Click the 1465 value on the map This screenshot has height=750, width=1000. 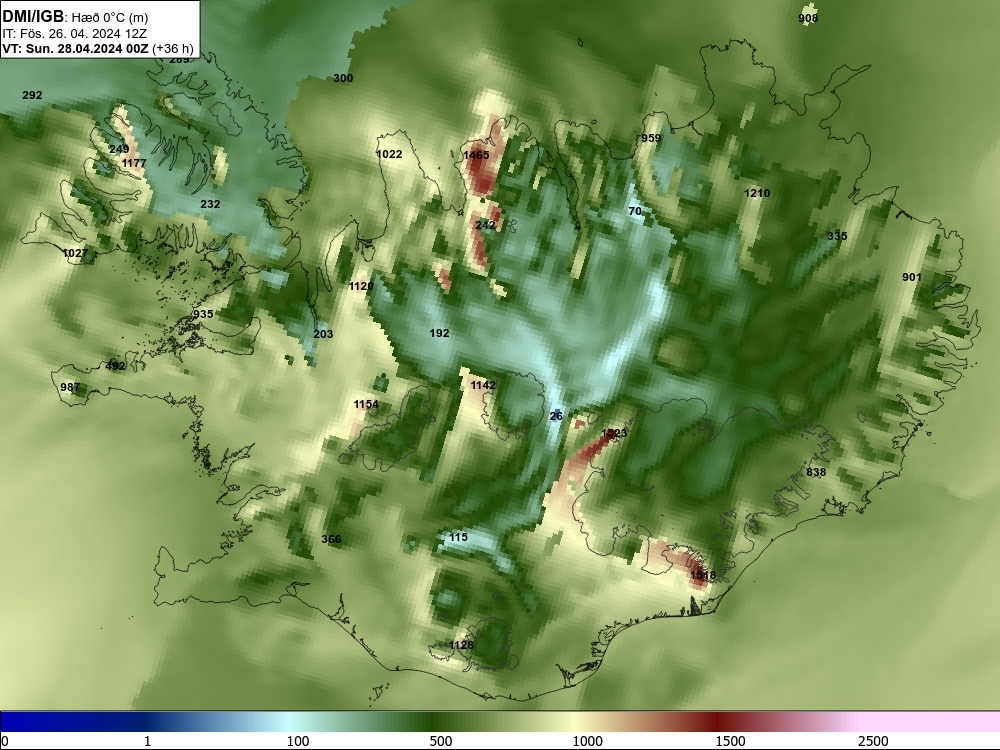click(x=476, y=155)
